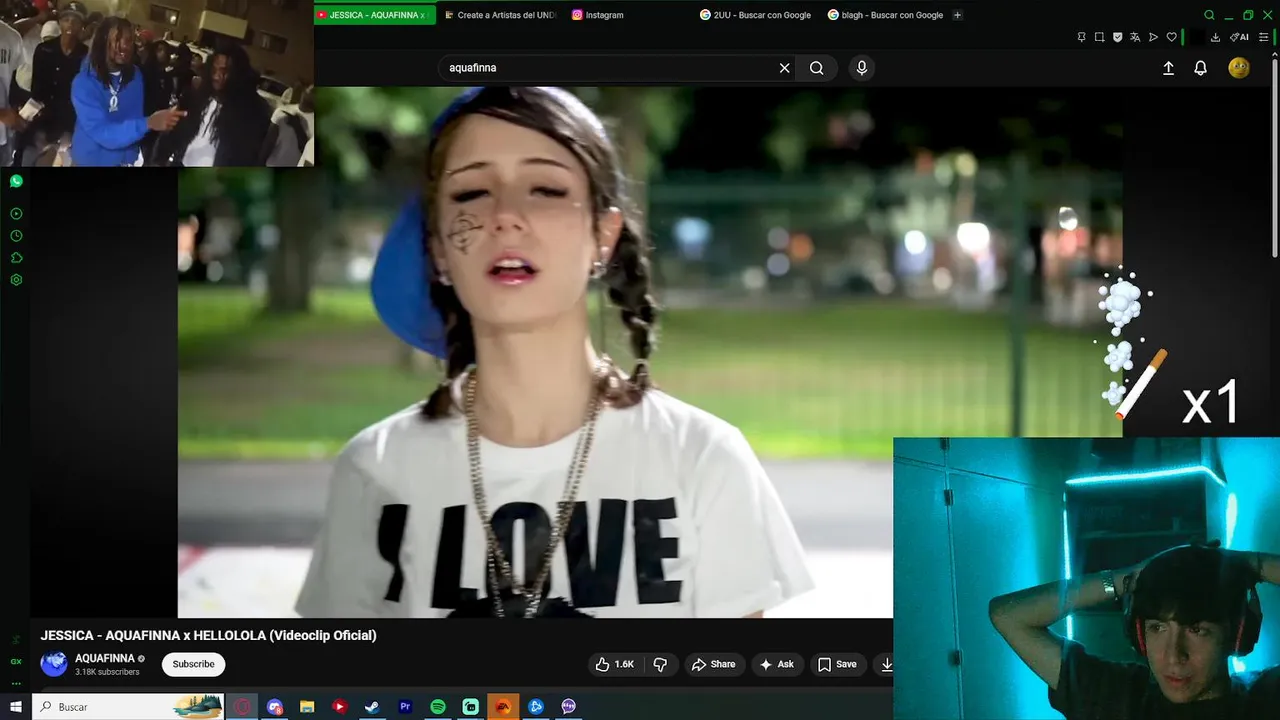This screenshot has width=1280, height=720.
Task: Open Spotify from the taskbar
Action: [x=438, y=706]
